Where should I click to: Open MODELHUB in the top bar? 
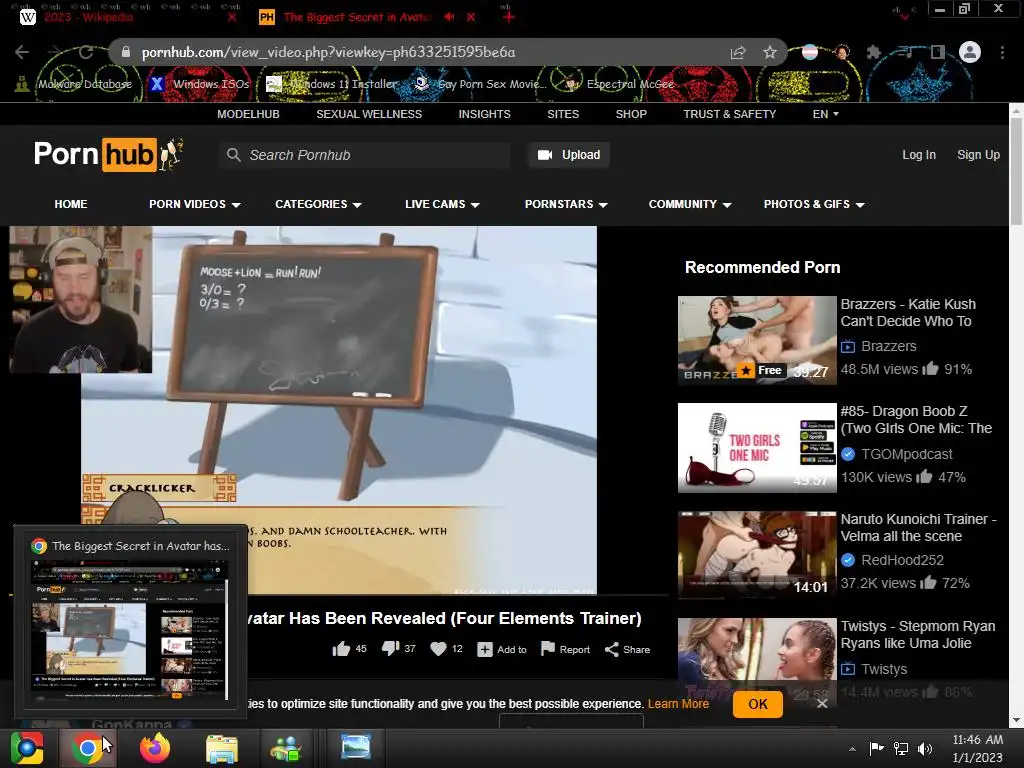point(248,114)
